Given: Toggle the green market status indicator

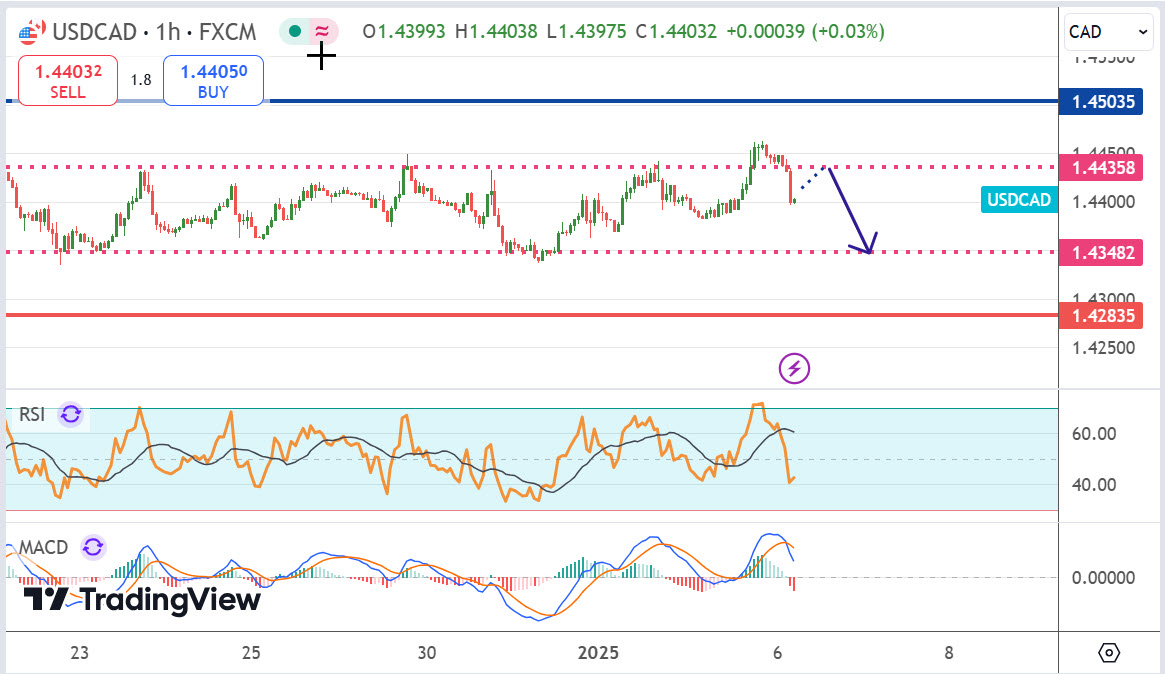Looking at the screenshot, I should [x=294, y=32].
